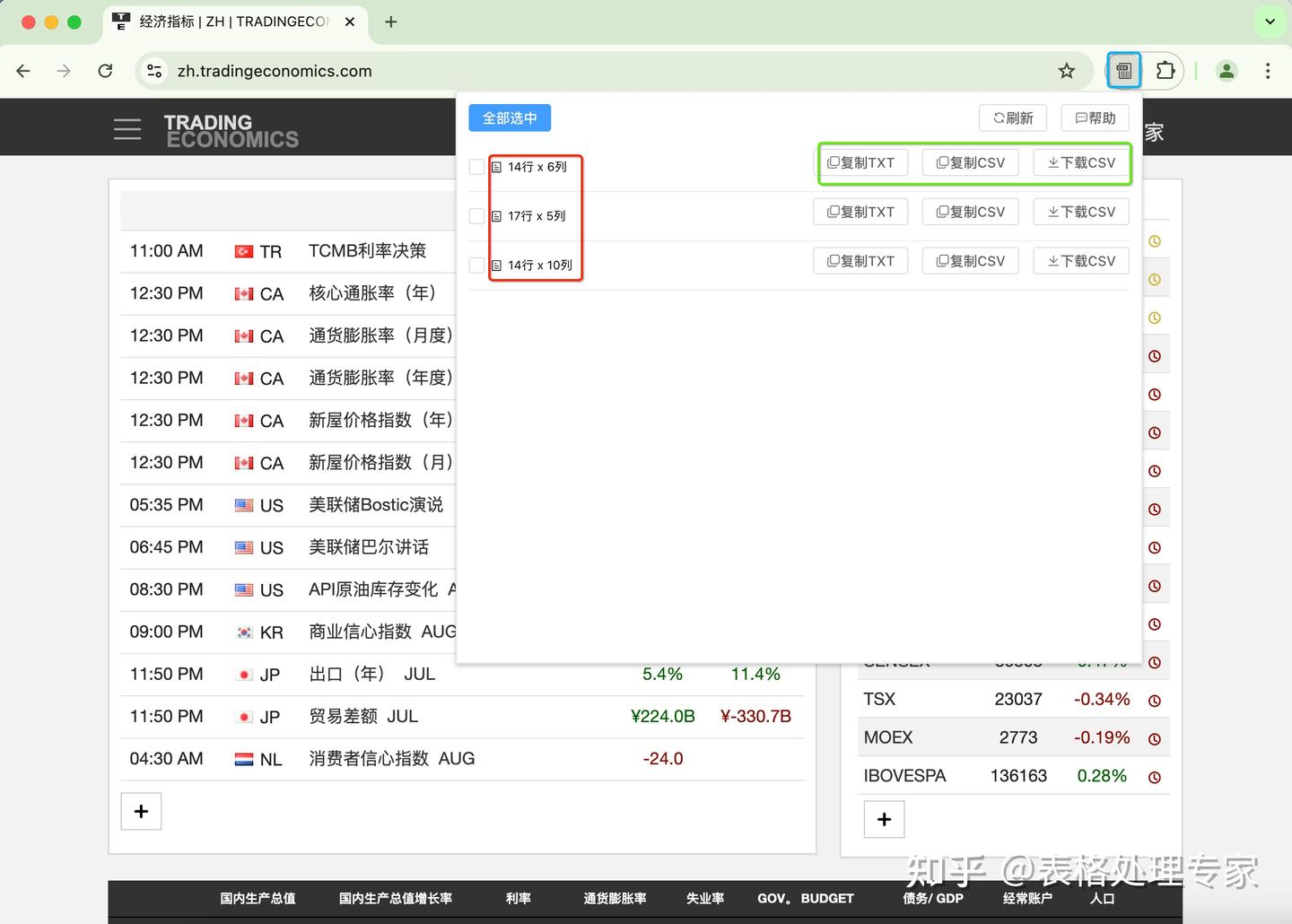View site information icon in address bar
This screenshot has height=924, width=1292.
point(154,71)
